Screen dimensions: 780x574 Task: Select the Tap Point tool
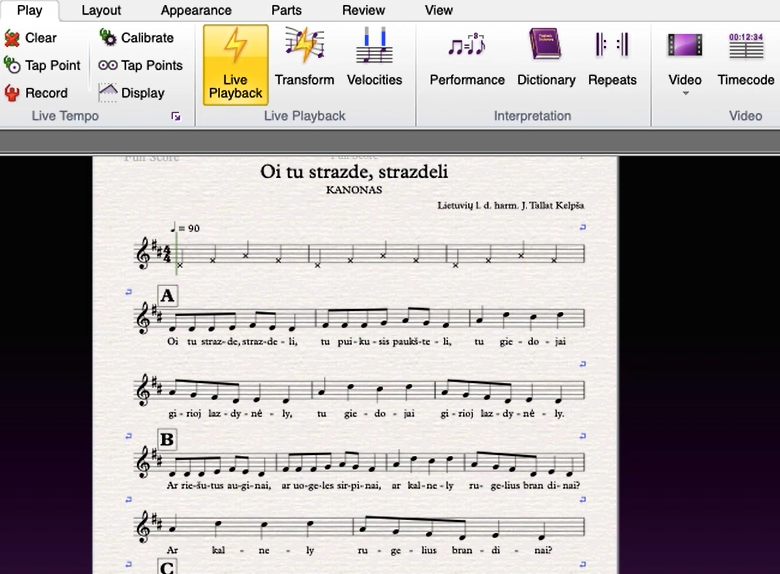point(42,65)
